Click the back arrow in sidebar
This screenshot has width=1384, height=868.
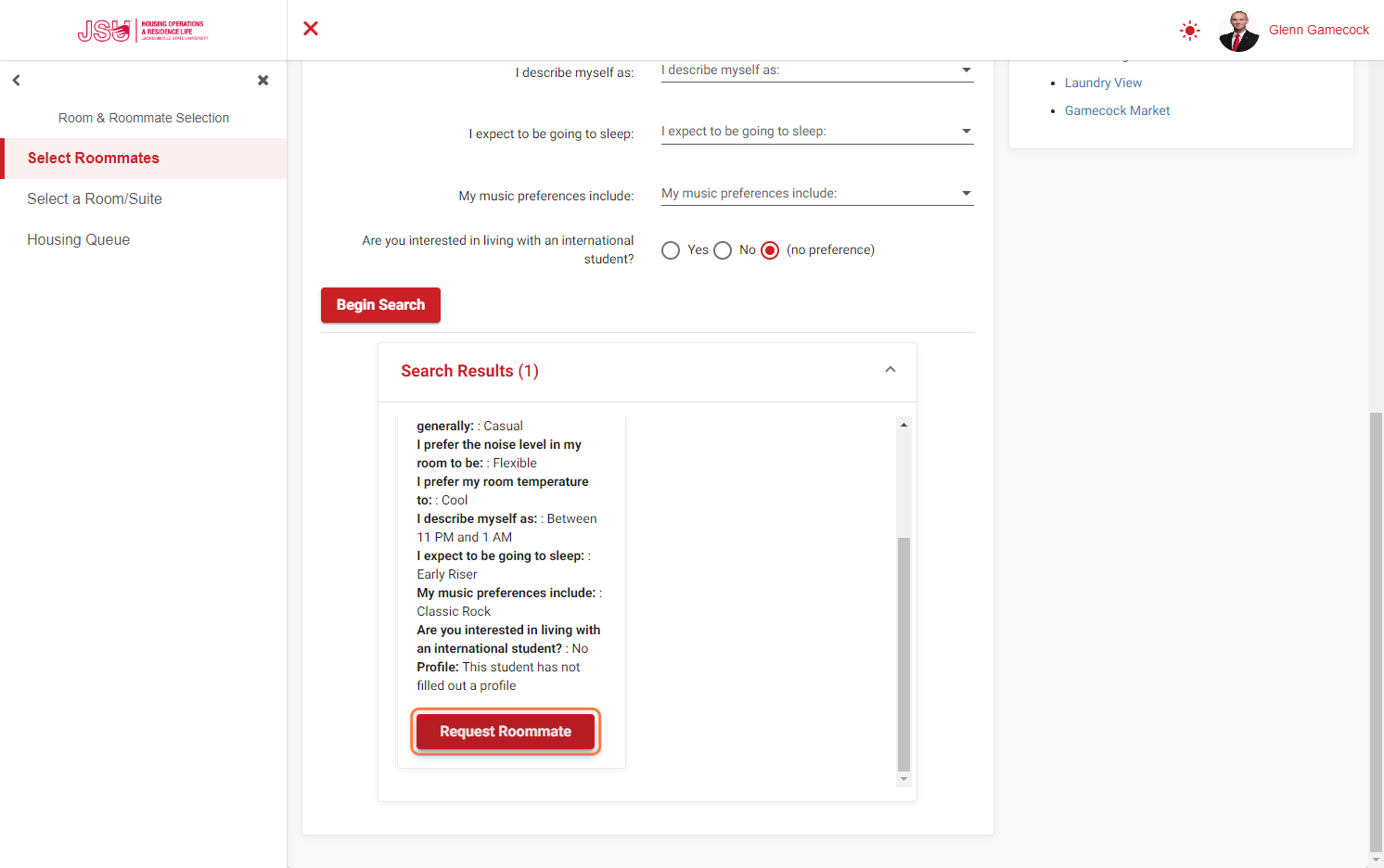tap(16, 81)
